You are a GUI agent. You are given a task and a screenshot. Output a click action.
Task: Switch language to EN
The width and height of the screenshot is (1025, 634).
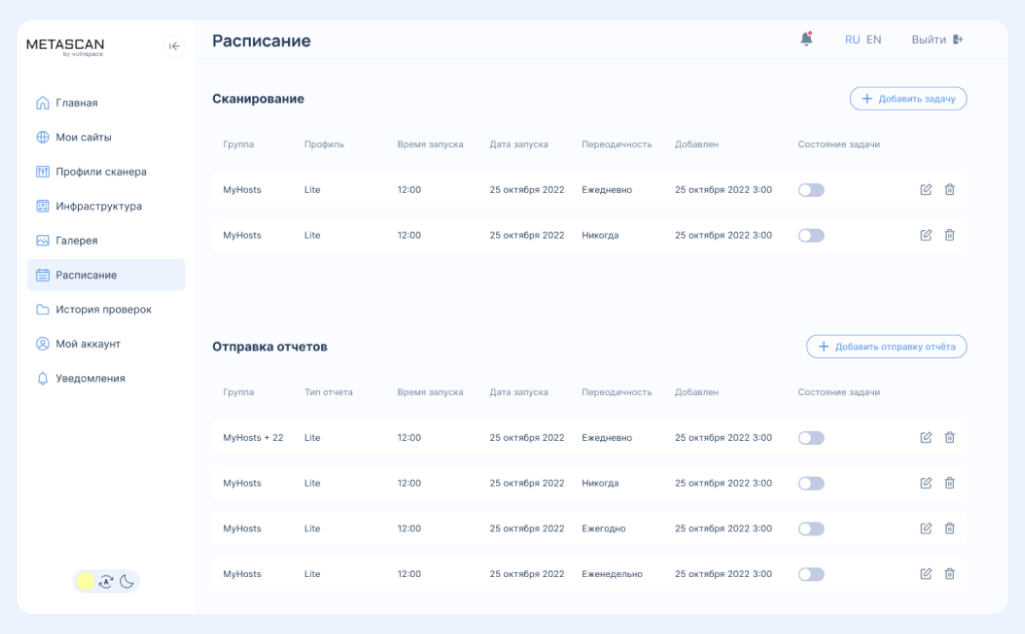tap(873, 39)
